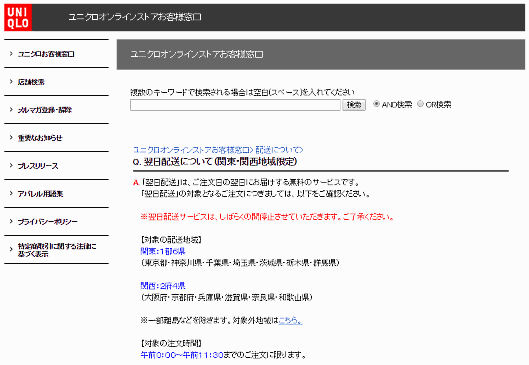Viewport: 529px width, 365px height.
Task: Click the 関西:2府4県 text
Action: 163,286
